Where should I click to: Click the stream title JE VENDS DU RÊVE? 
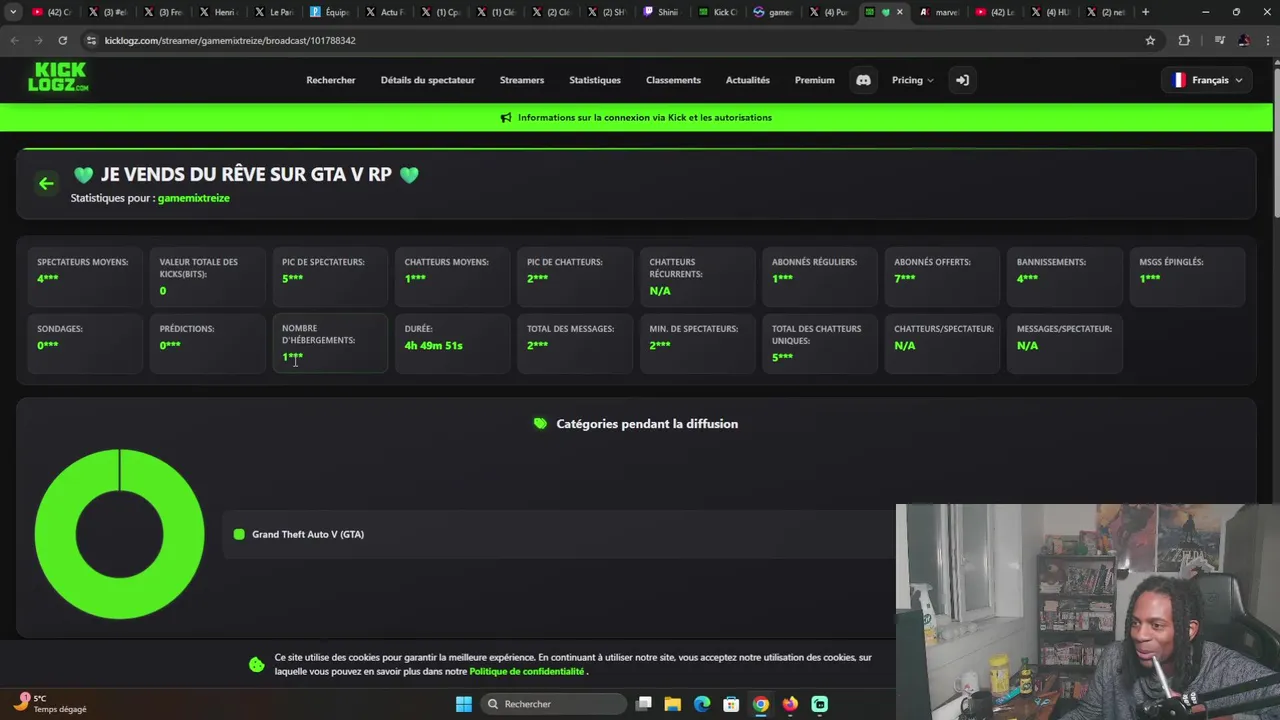pos(246,174)
